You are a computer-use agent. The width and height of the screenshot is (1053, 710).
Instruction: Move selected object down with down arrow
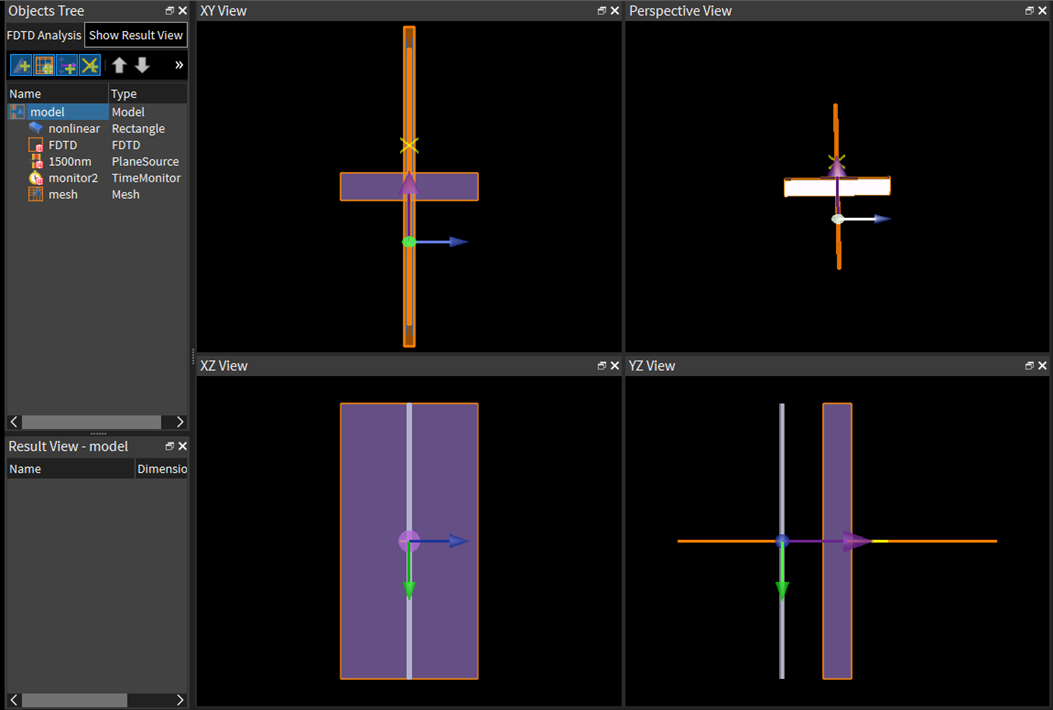point(142,65)
